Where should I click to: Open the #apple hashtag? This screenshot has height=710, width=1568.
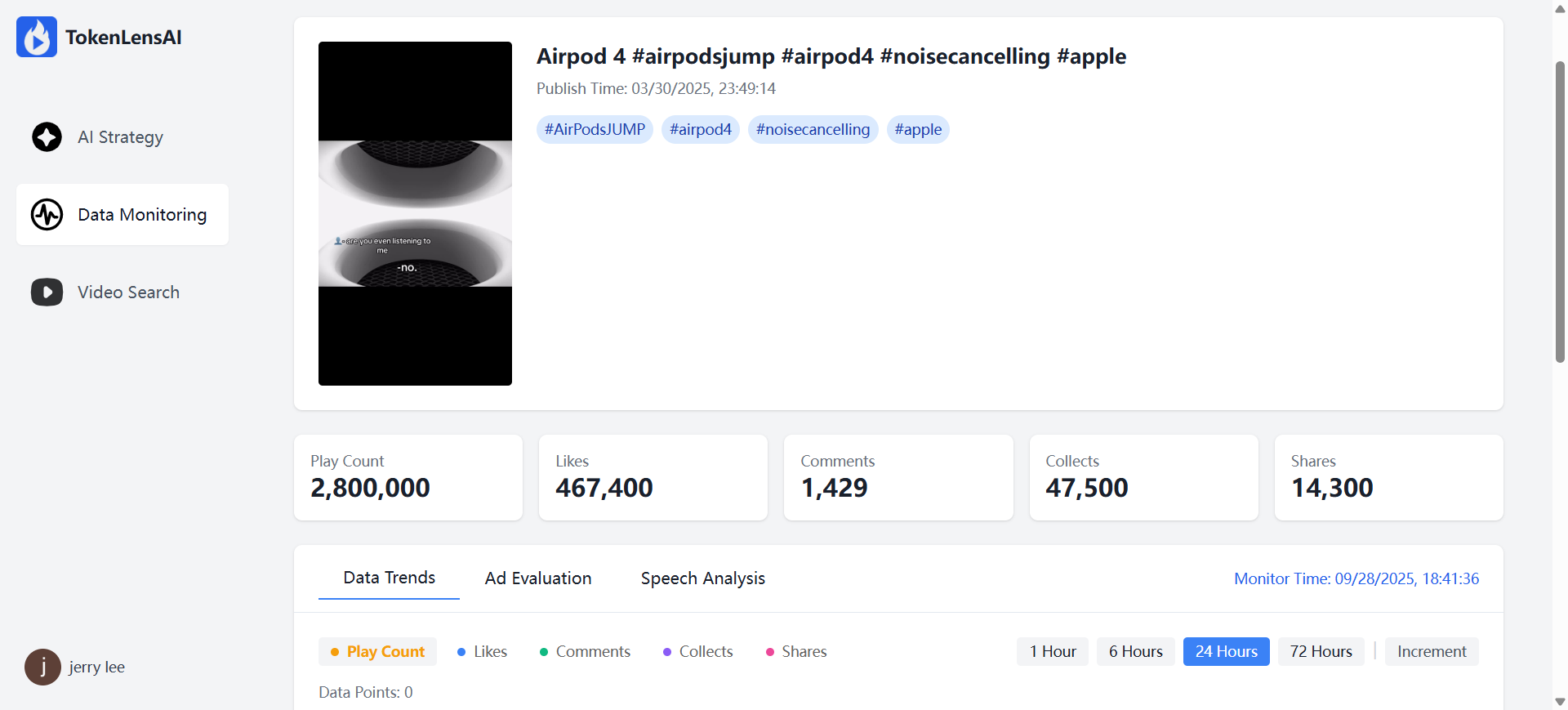pyautogui.click(x=917, y=129)
